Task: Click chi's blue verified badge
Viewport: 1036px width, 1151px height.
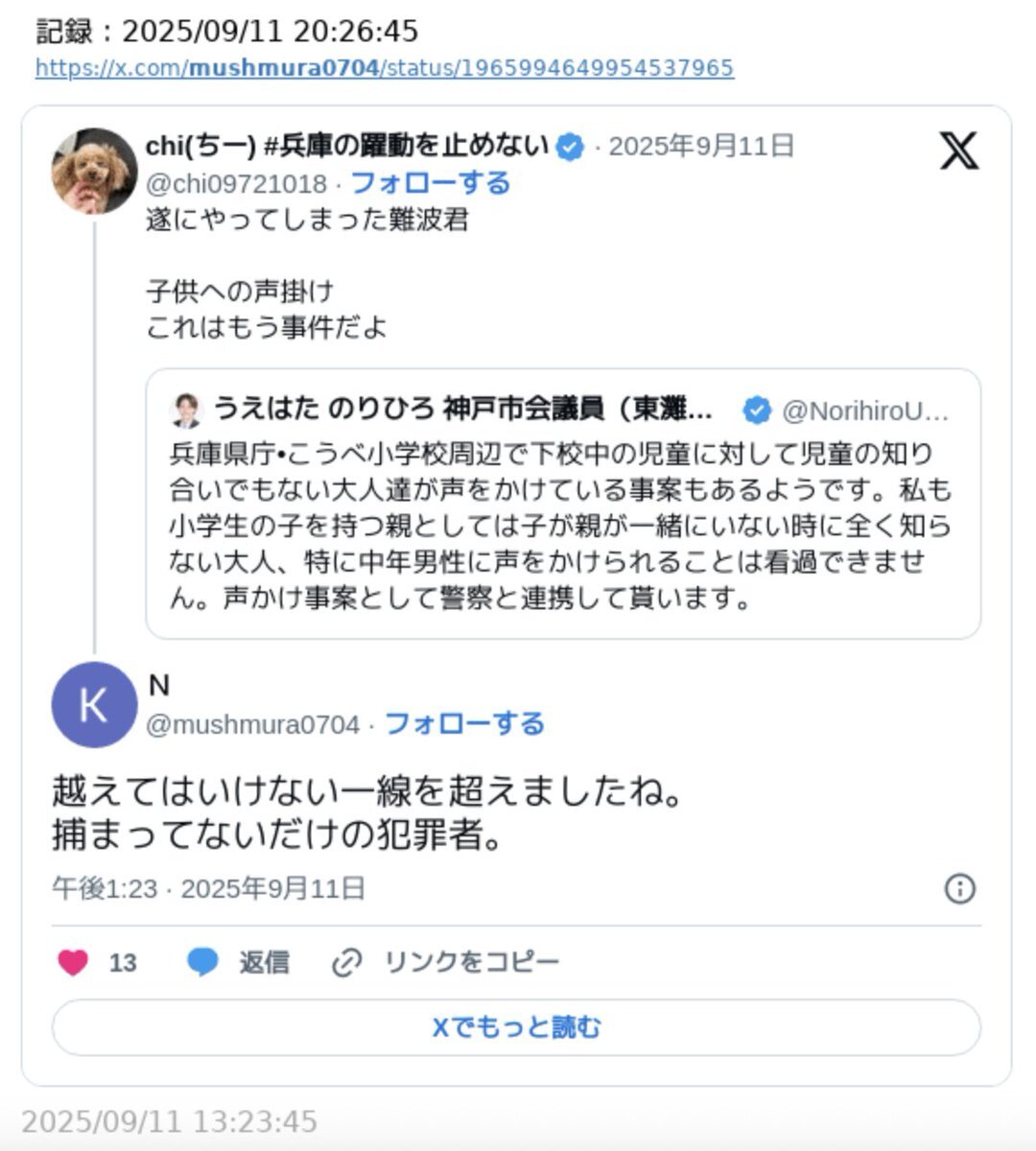Action: pyautogui.click(x=571, y=147)
